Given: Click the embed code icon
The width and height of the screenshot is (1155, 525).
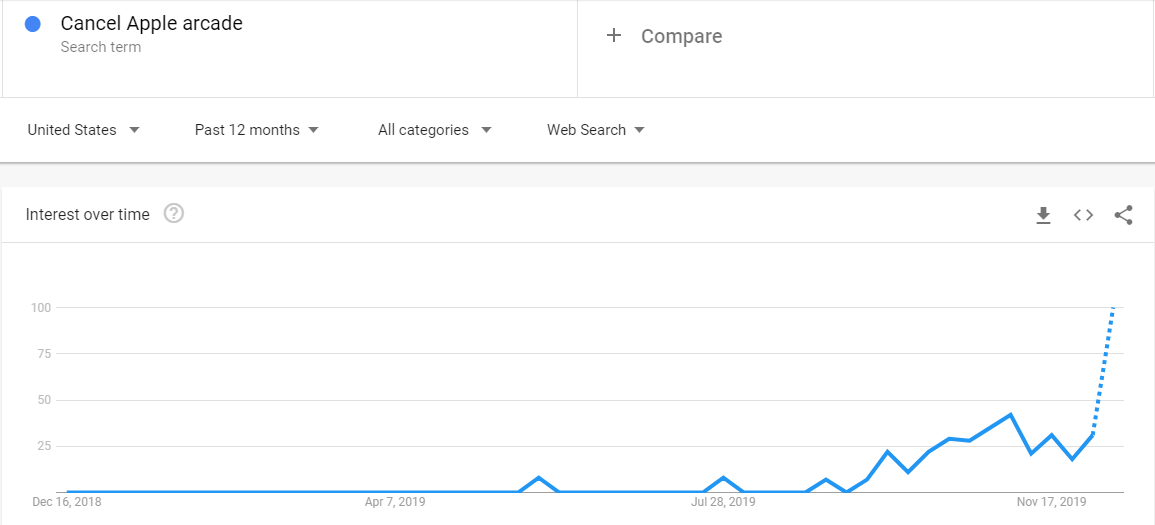Looking at the screenshot, I should [x=1083, y=215].
